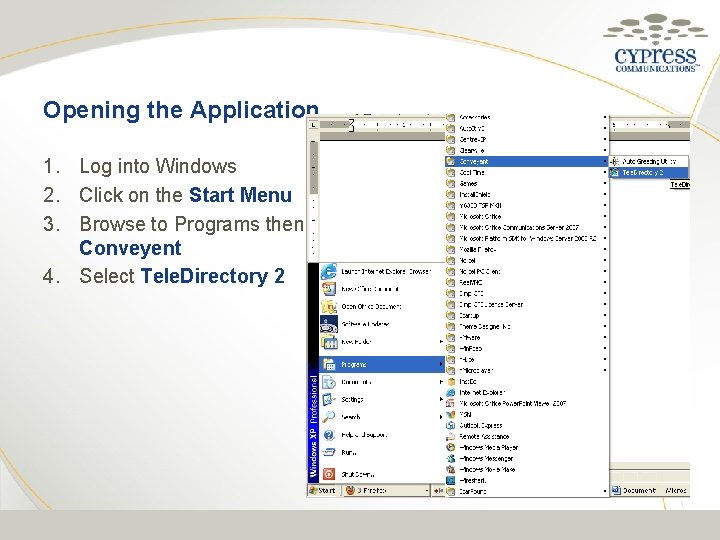Open the Run dialog entry

click(382, 453)
